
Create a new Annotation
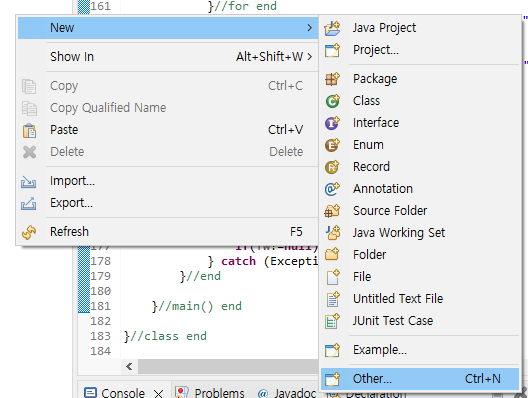420,189
